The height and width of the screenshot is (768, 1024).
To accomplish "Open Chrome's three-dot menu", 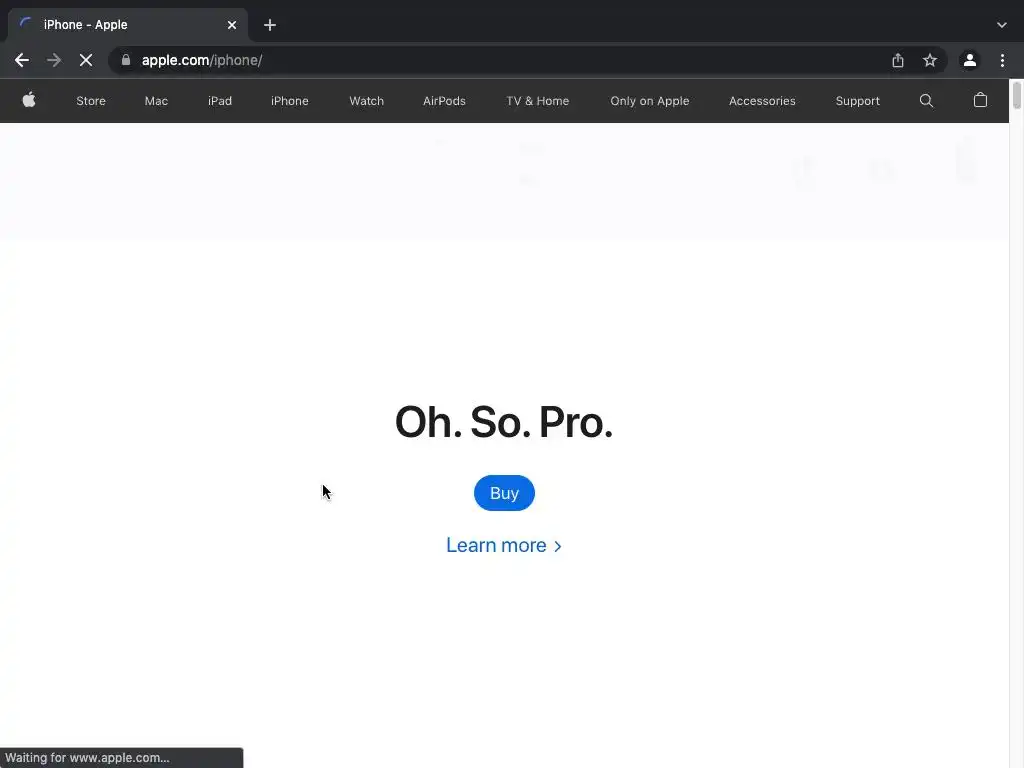I will coord(1002,60).
